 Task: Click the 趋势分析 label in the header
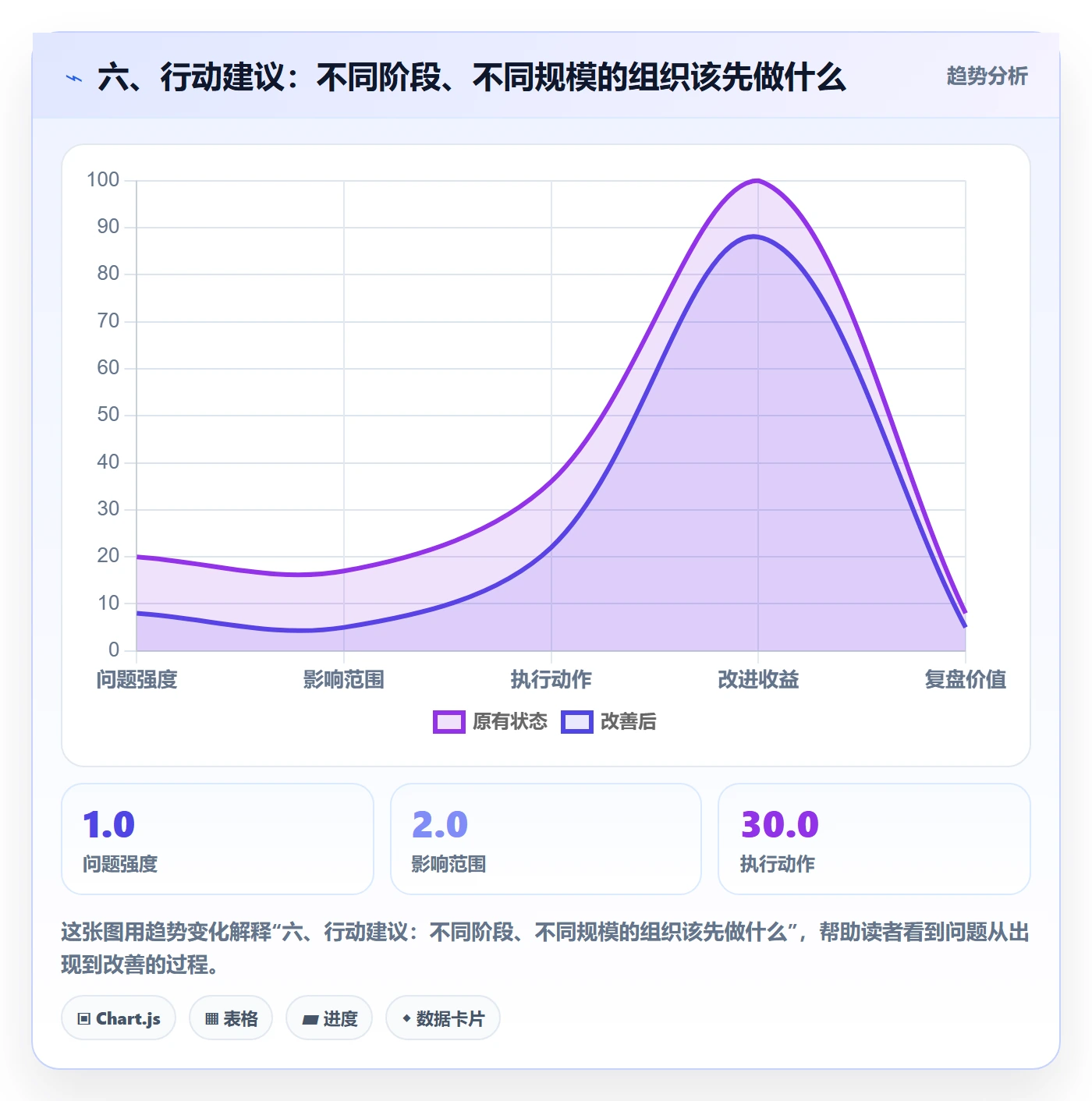(987, 76)
